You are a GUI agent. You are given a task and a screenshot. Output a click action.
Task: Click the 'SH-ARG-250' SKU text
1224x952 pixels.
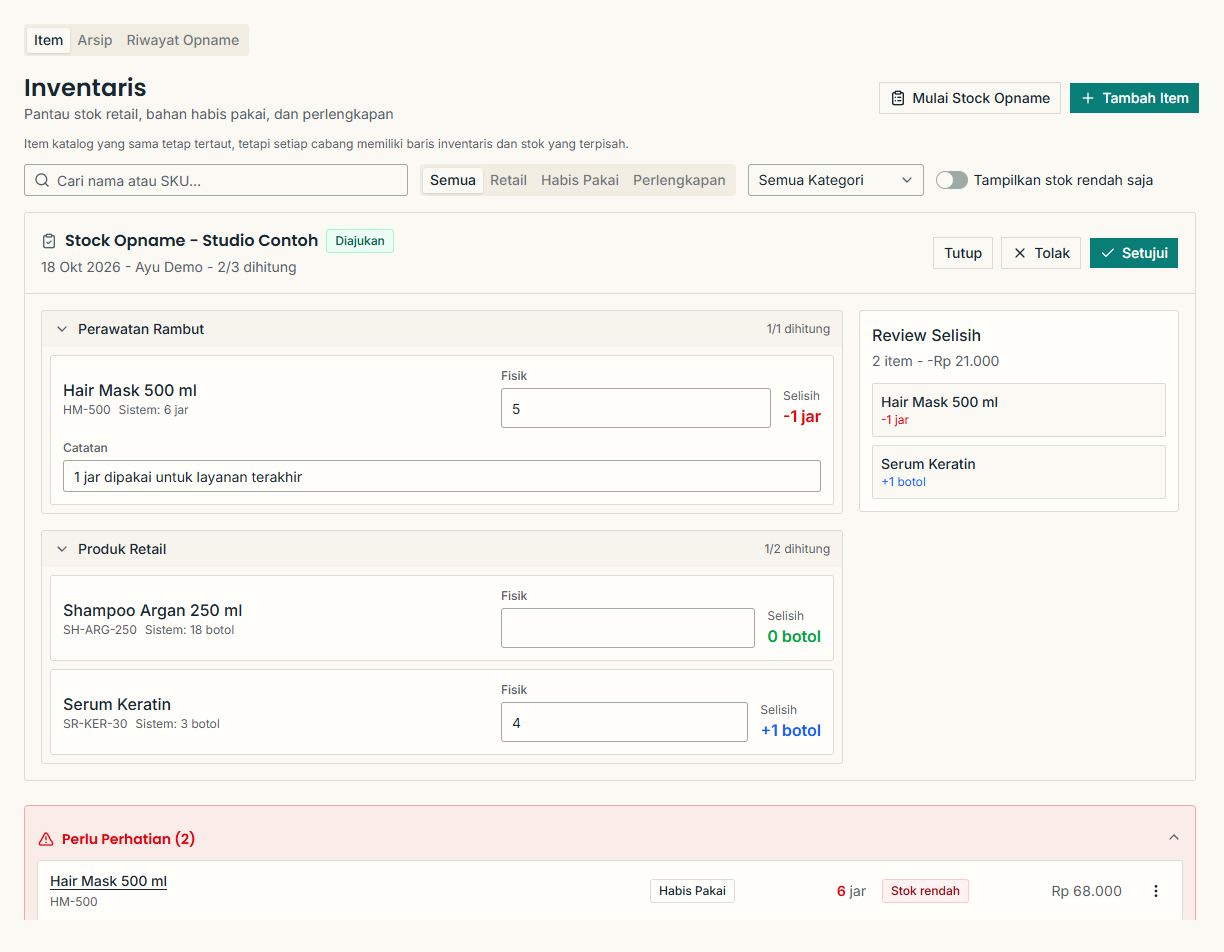pos(100,630)
